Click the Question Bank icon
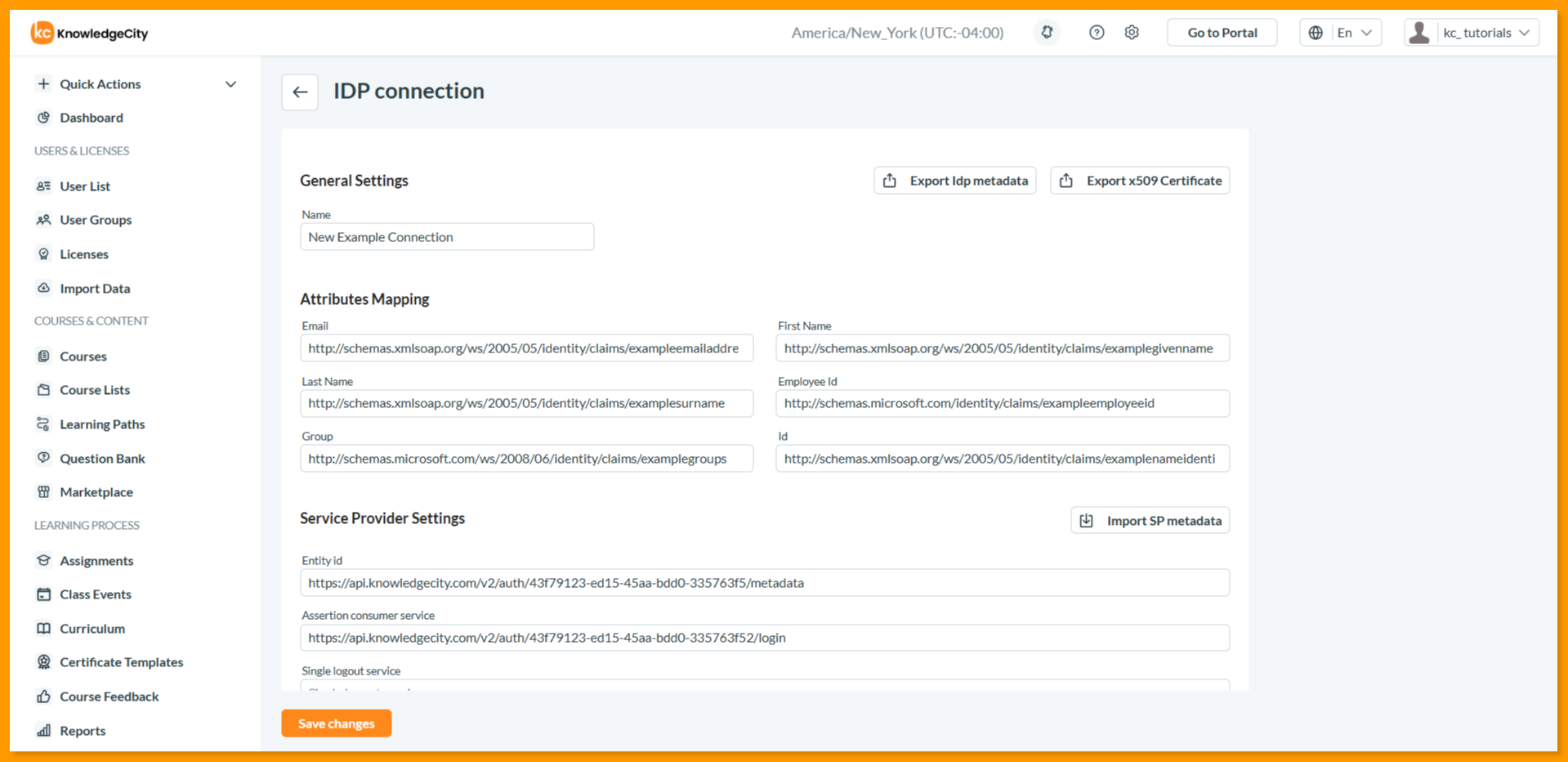The height and width of the screenshot is (762, 1568). pyautogui.click(x=44, y=458)
